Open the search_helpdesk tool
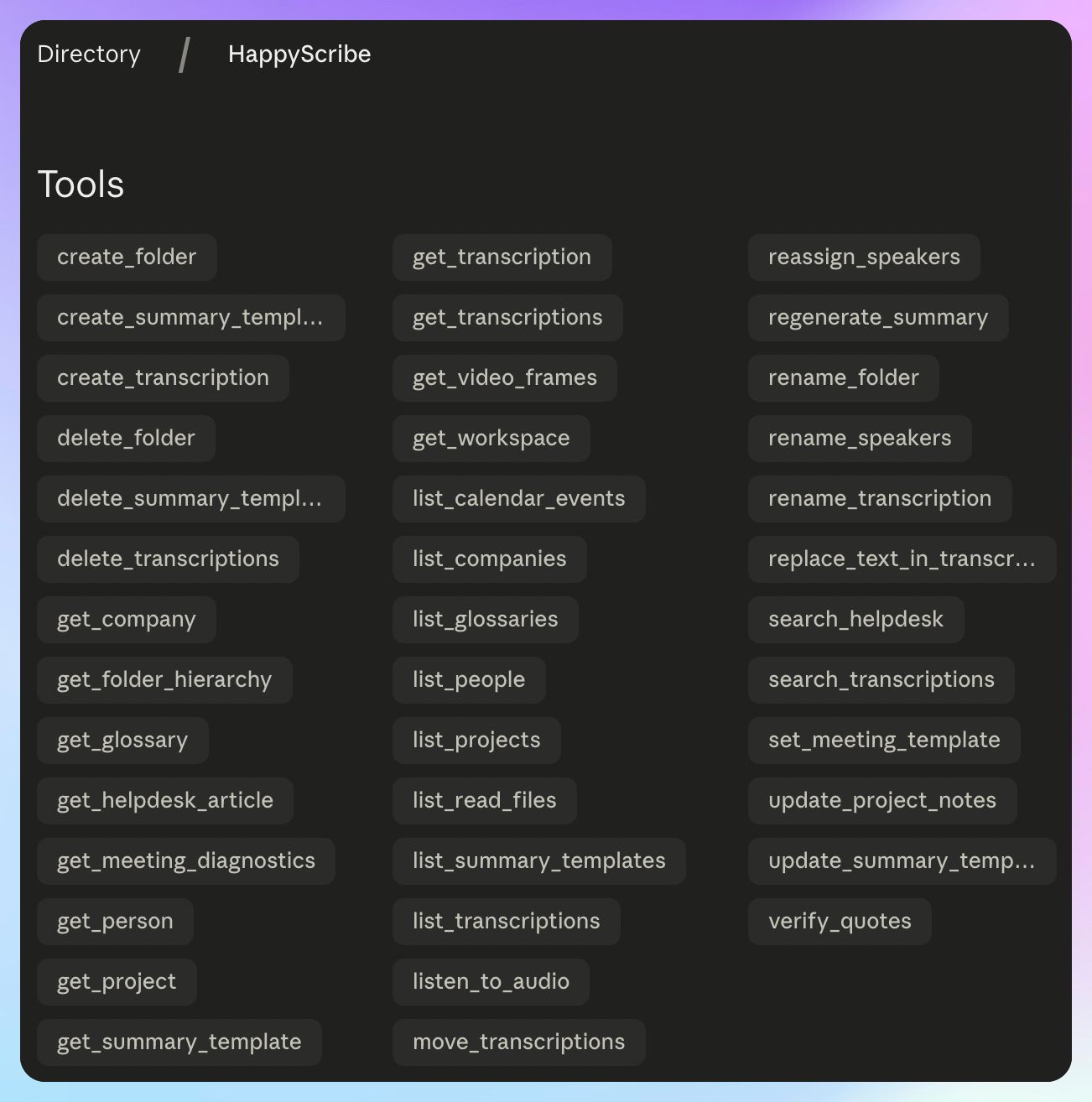The height and width of the screenshot is (1102, 1092). pos(855,620)
